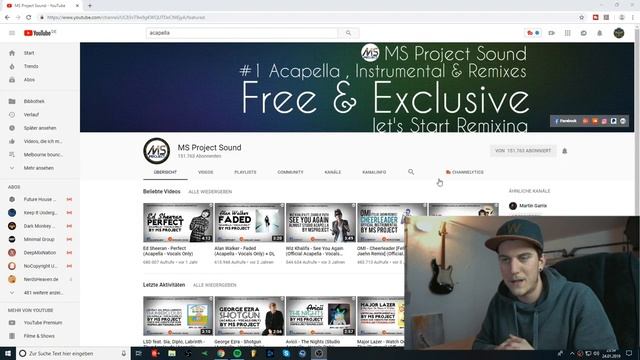The width and height of the screenshot is (640, 360).
Task: Open George Ezra Shotgun thumbnail
Action: 249,316
